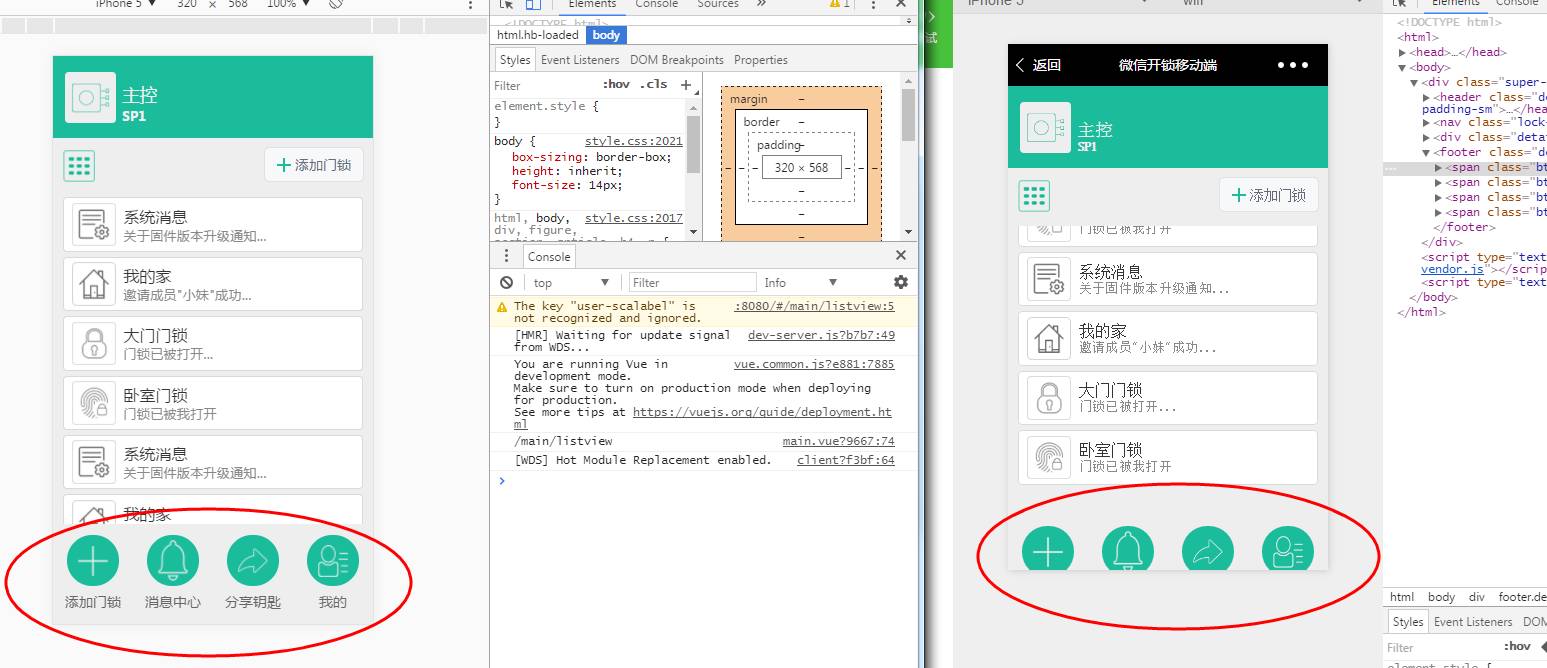Click the console settings gear icon
The image size is (1547, 668).
(x=900, y=282)
